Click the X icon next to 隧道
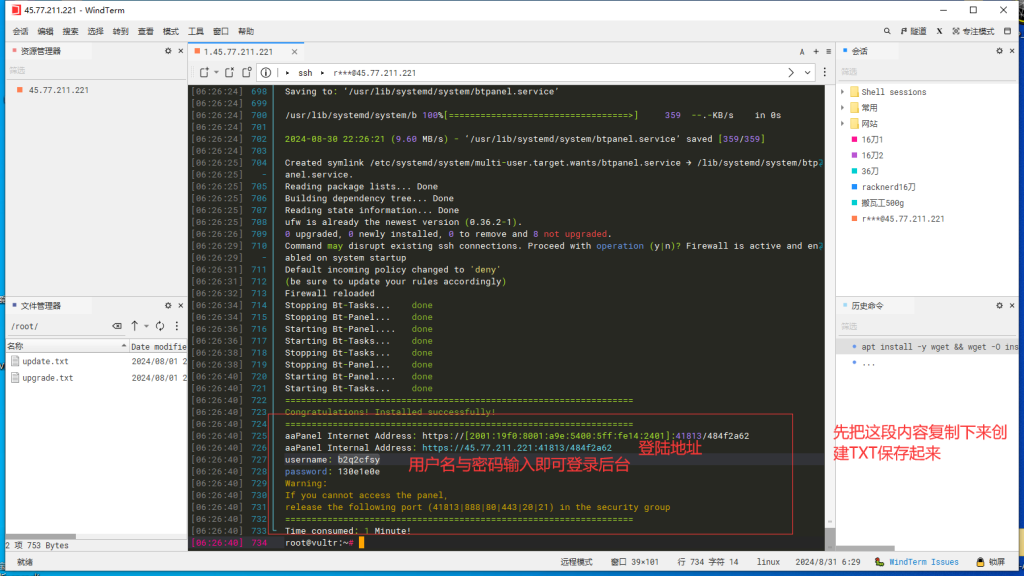Image resolution: width=1024 pixels, height=576 pixels. coord(939,31)
